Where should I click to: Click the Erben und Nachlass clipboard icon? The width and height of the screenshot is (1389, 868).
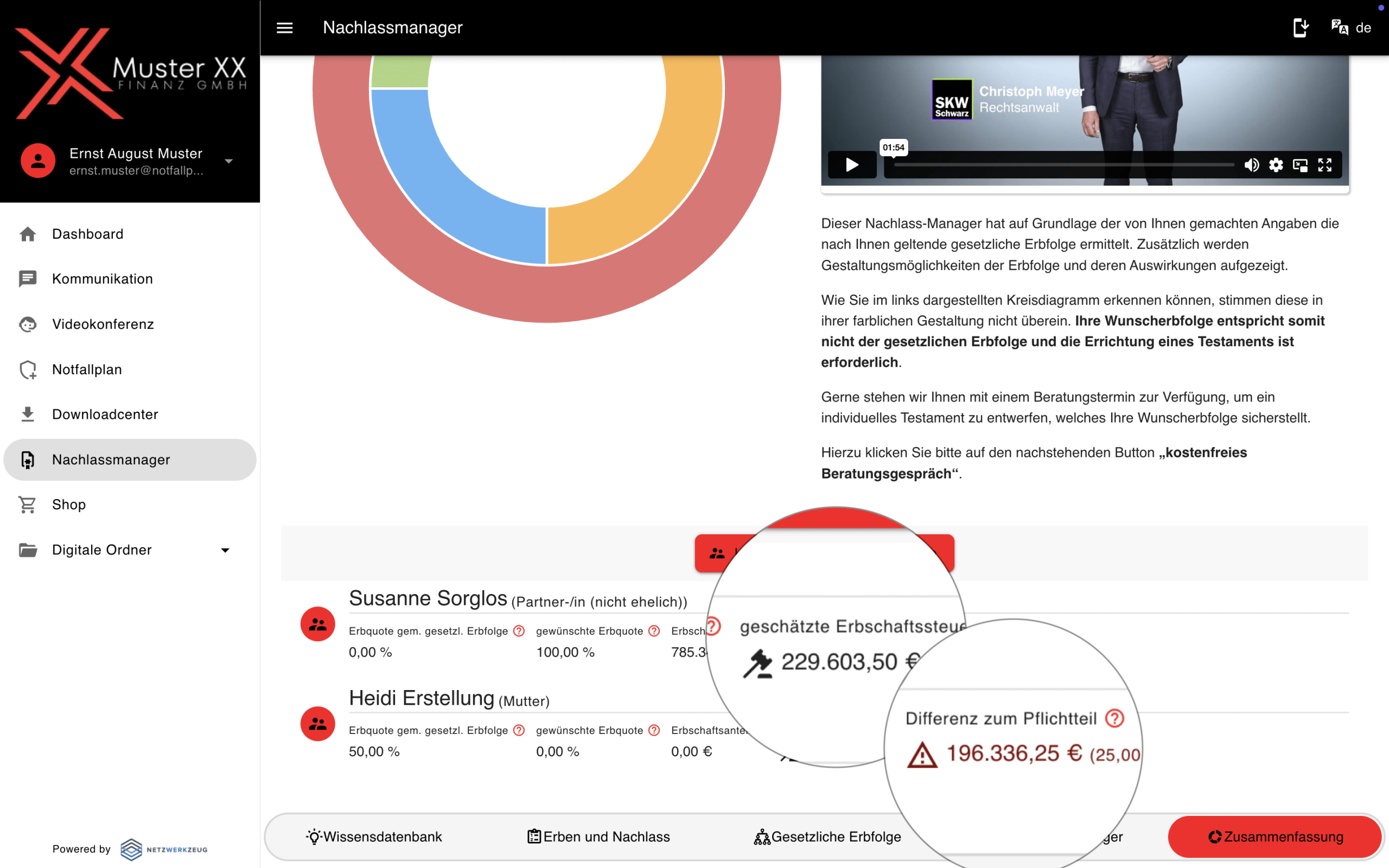pos(534,837)
